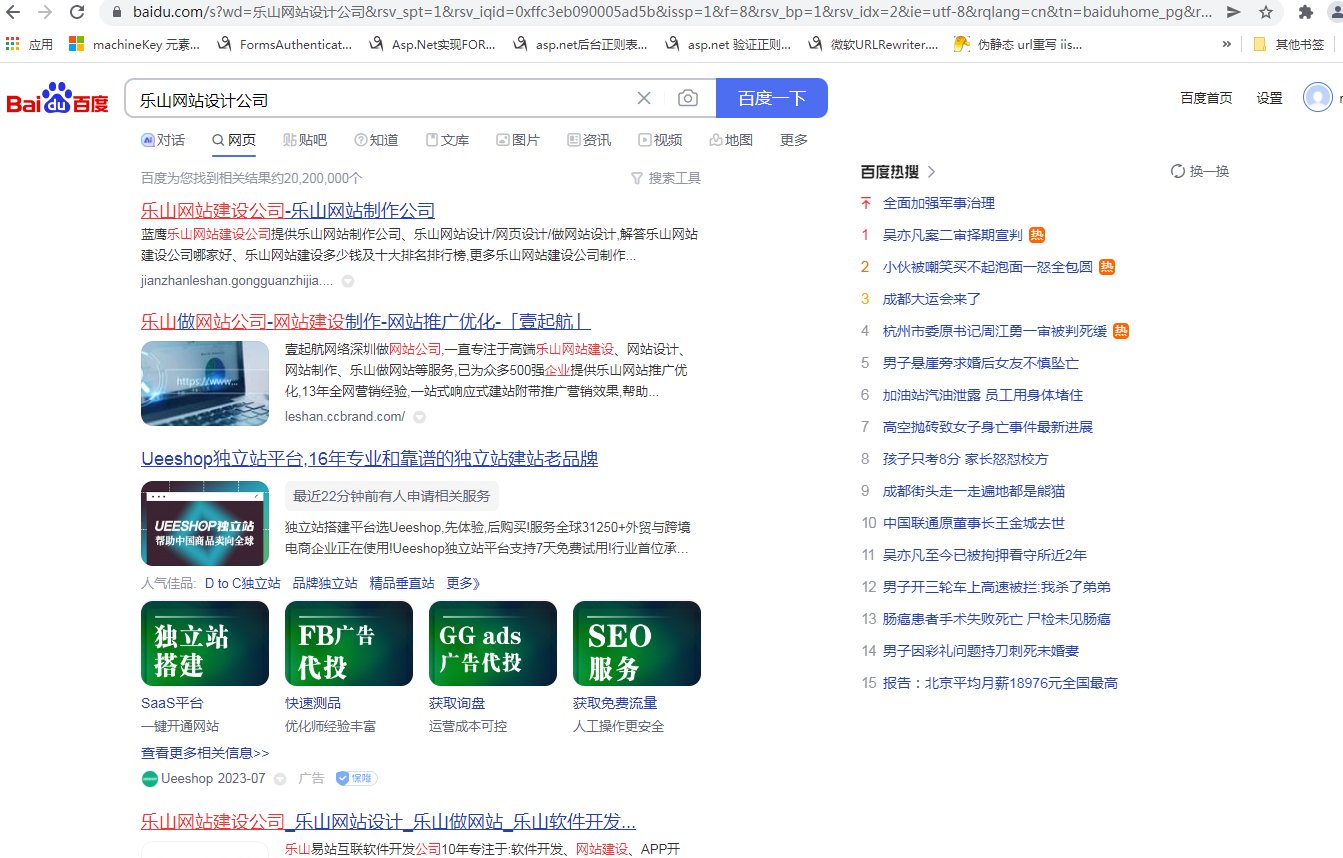Open result 乐山网站建设公司_乐山网站设计_乐山做网站
This screenshot has height=858, width=1343.
388,822
